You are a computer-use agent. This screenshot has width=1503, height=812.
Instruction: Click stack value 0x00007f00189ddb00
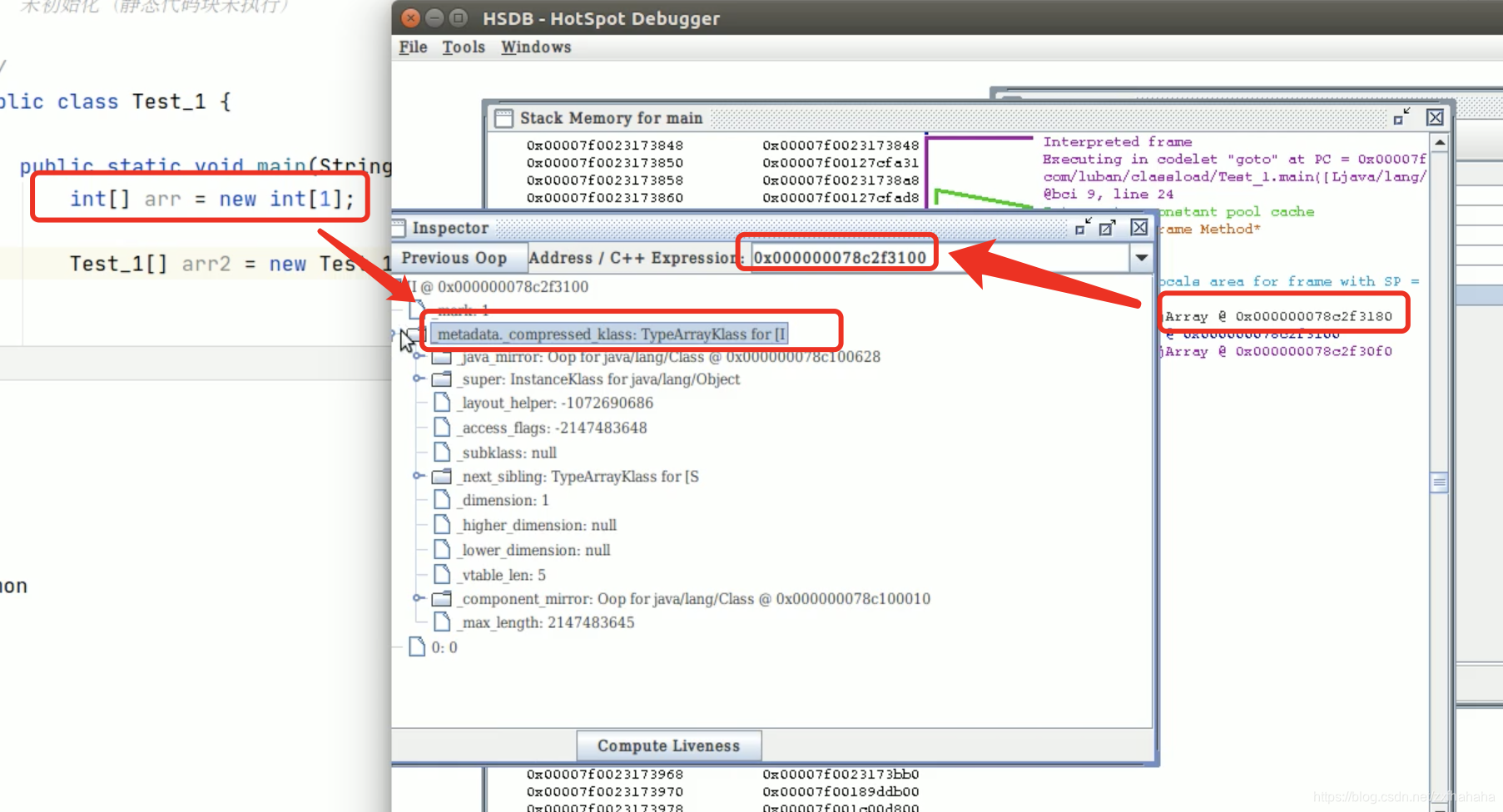[841, 791]
